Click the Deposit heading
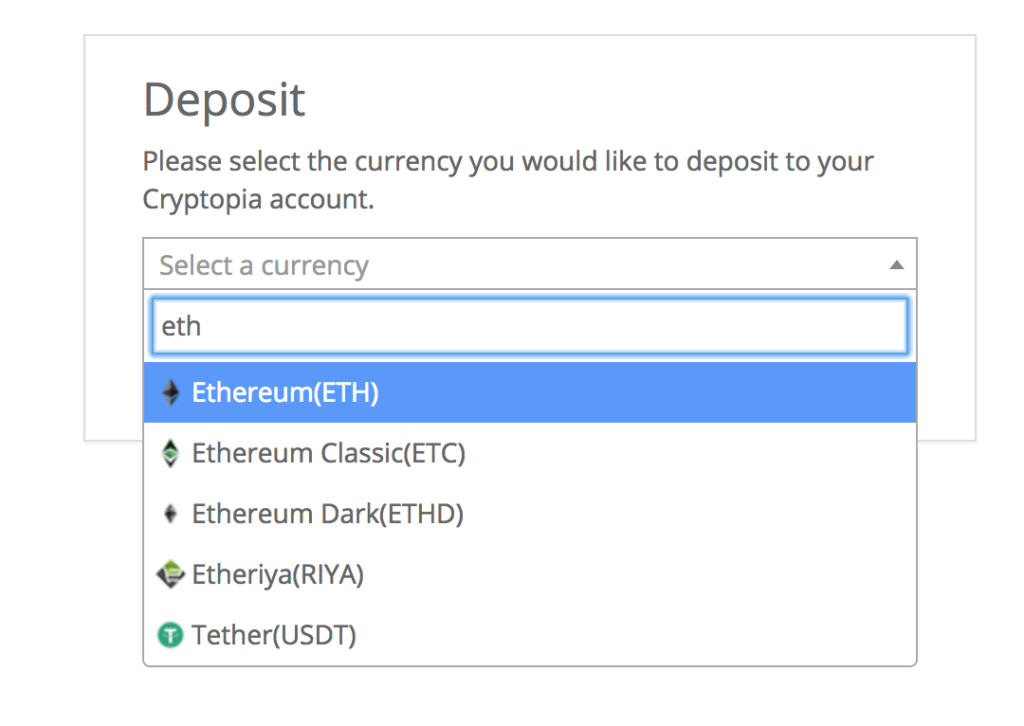Screen dimensions: 1024x726 pyautogui.click(x=224, y=100)
